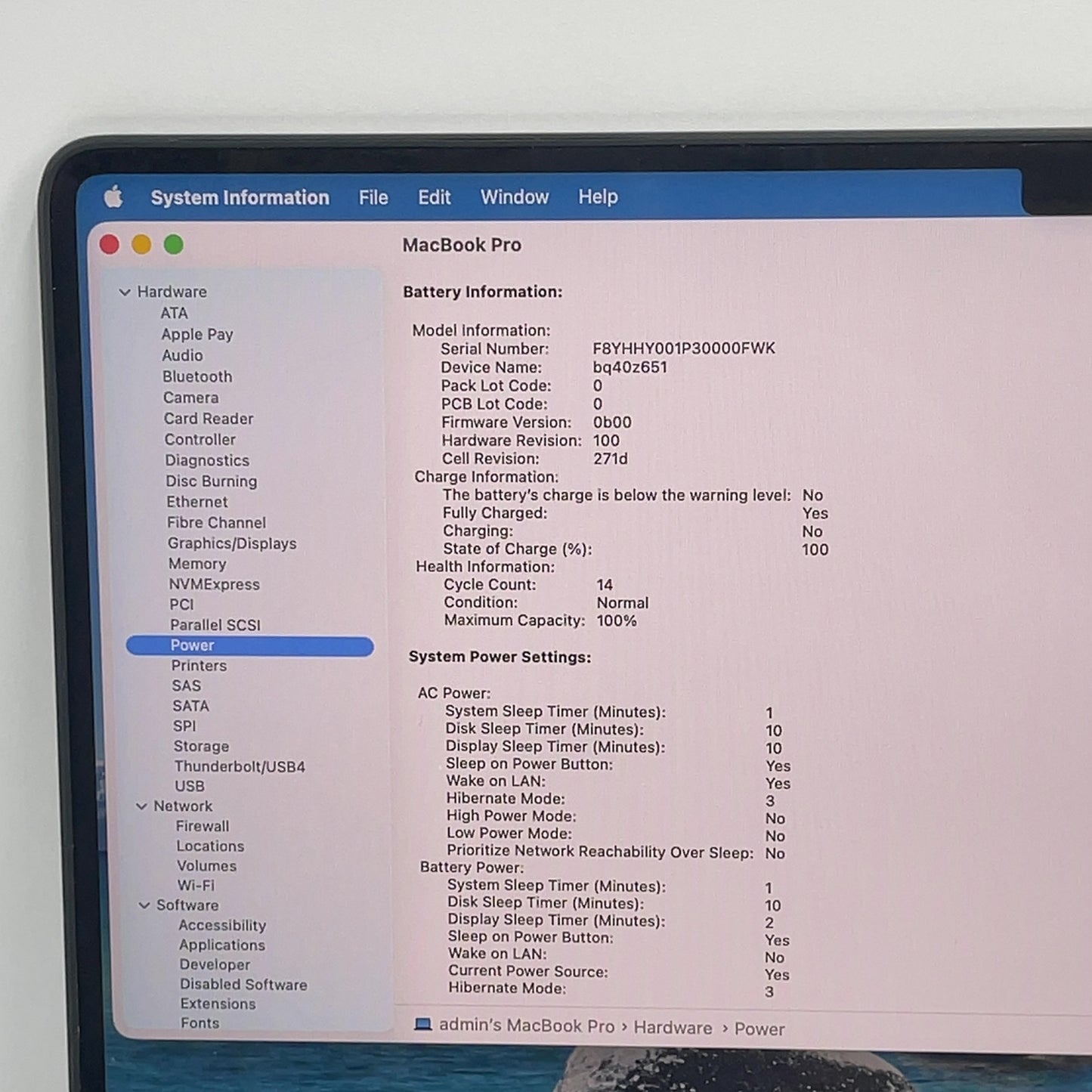Select Locations under Network
Viewport: 1092px width, 1092px height.
point(210,846)
